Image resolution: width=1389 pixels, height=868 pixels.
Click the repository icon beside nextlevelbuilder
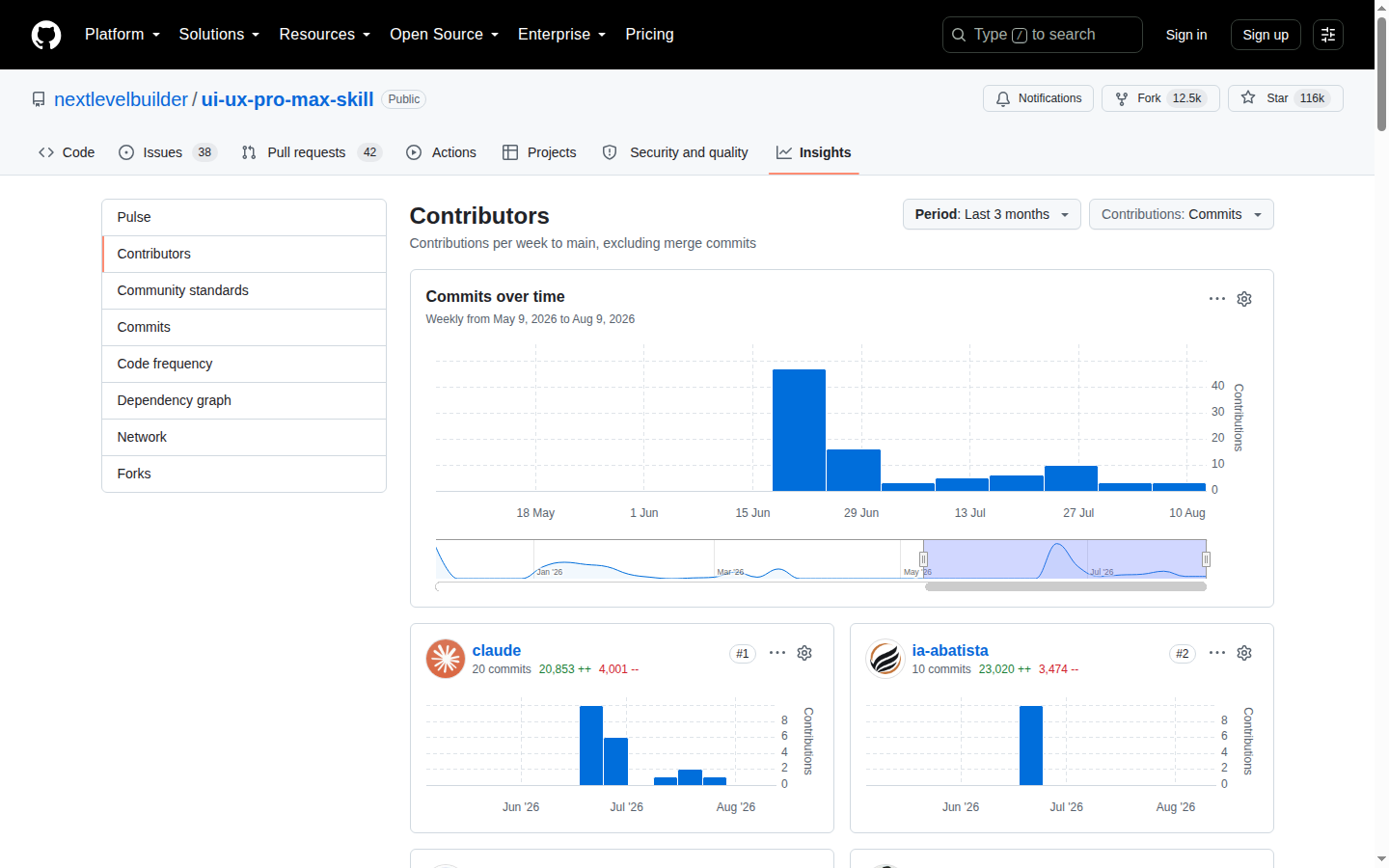39,99
